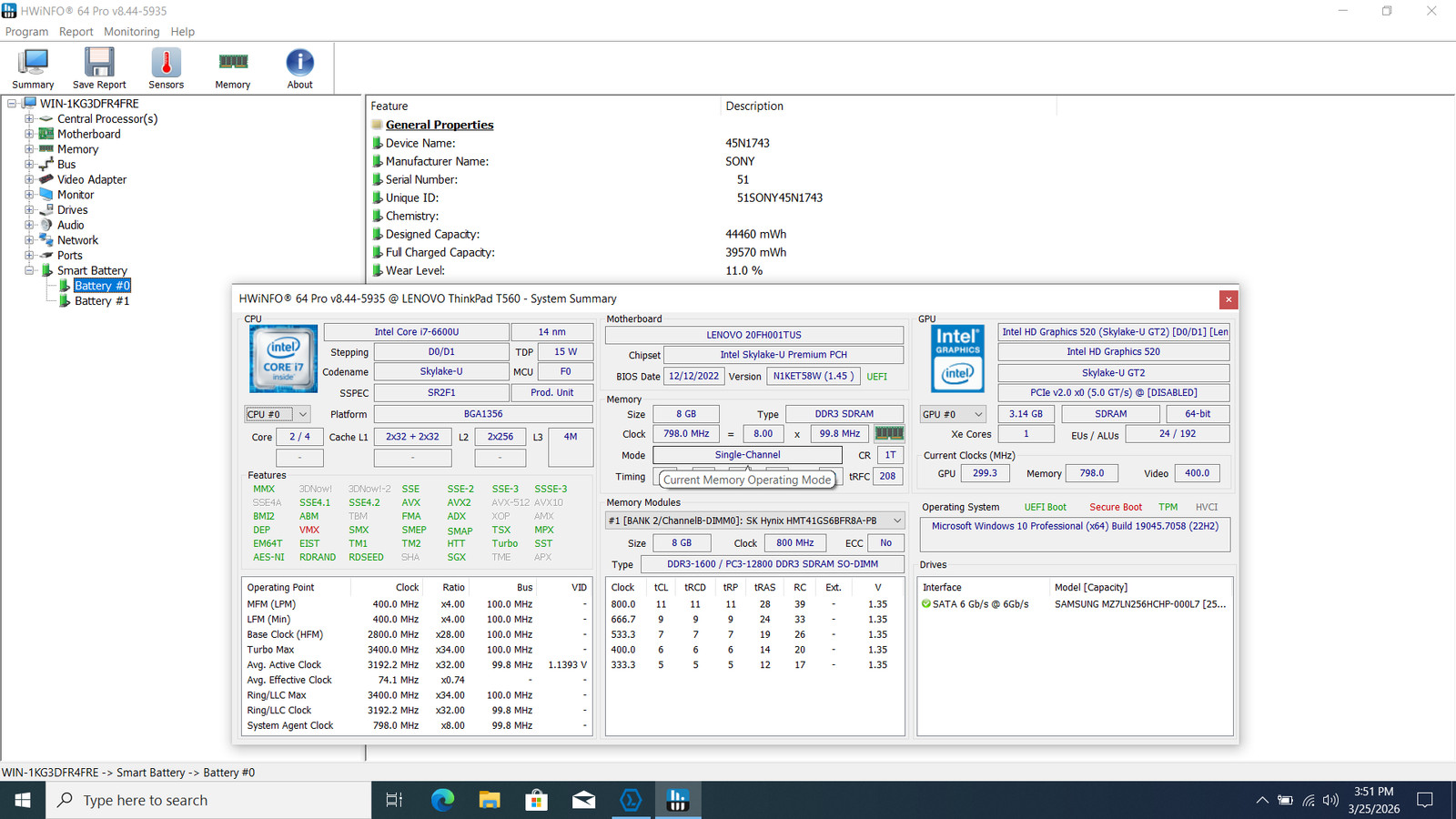The image size is (1456, 819).
Task: Close the System Summary window
Action: tap(1228, 299)
